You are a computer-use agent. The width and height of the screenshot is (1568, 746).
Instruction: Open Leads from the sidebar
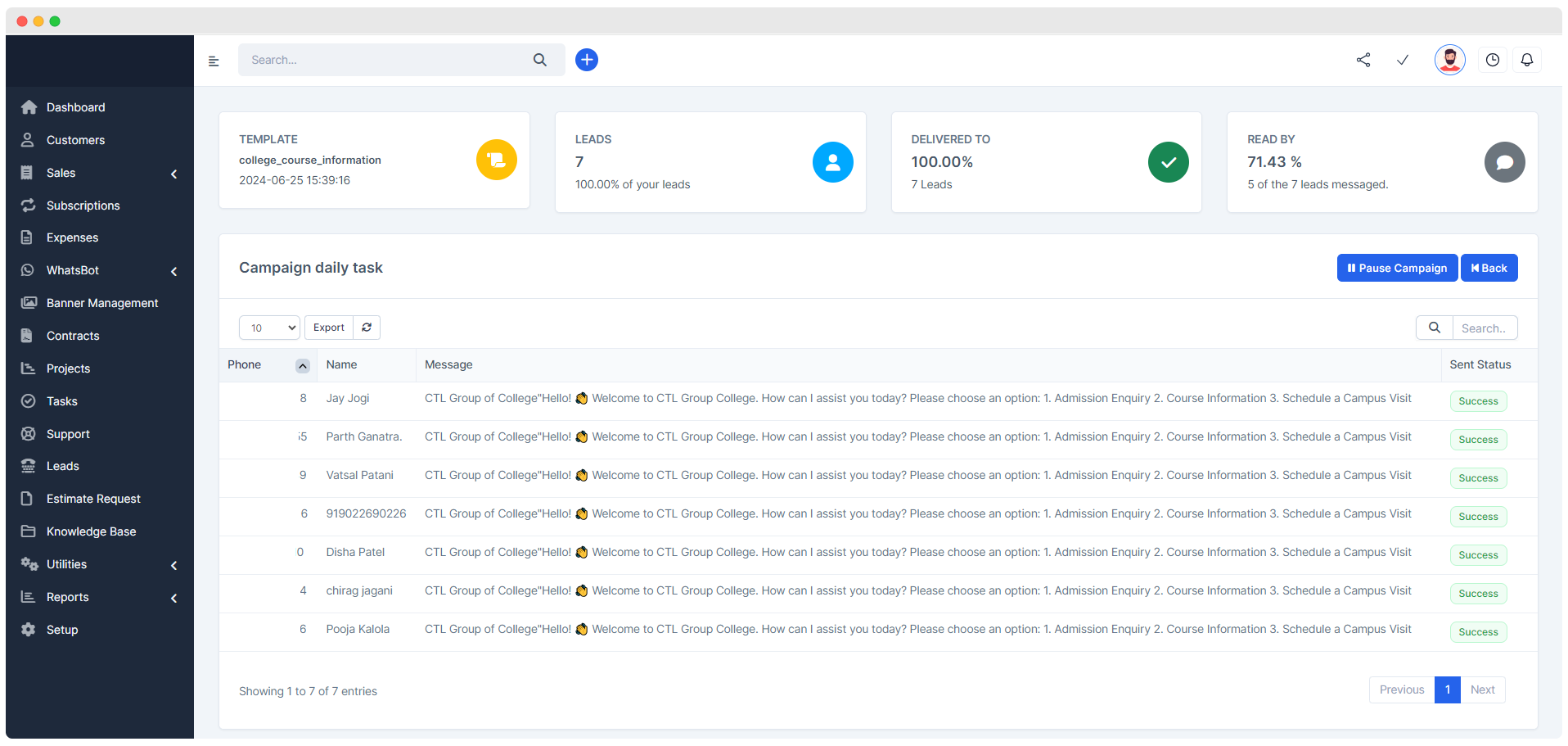point(63,466)
